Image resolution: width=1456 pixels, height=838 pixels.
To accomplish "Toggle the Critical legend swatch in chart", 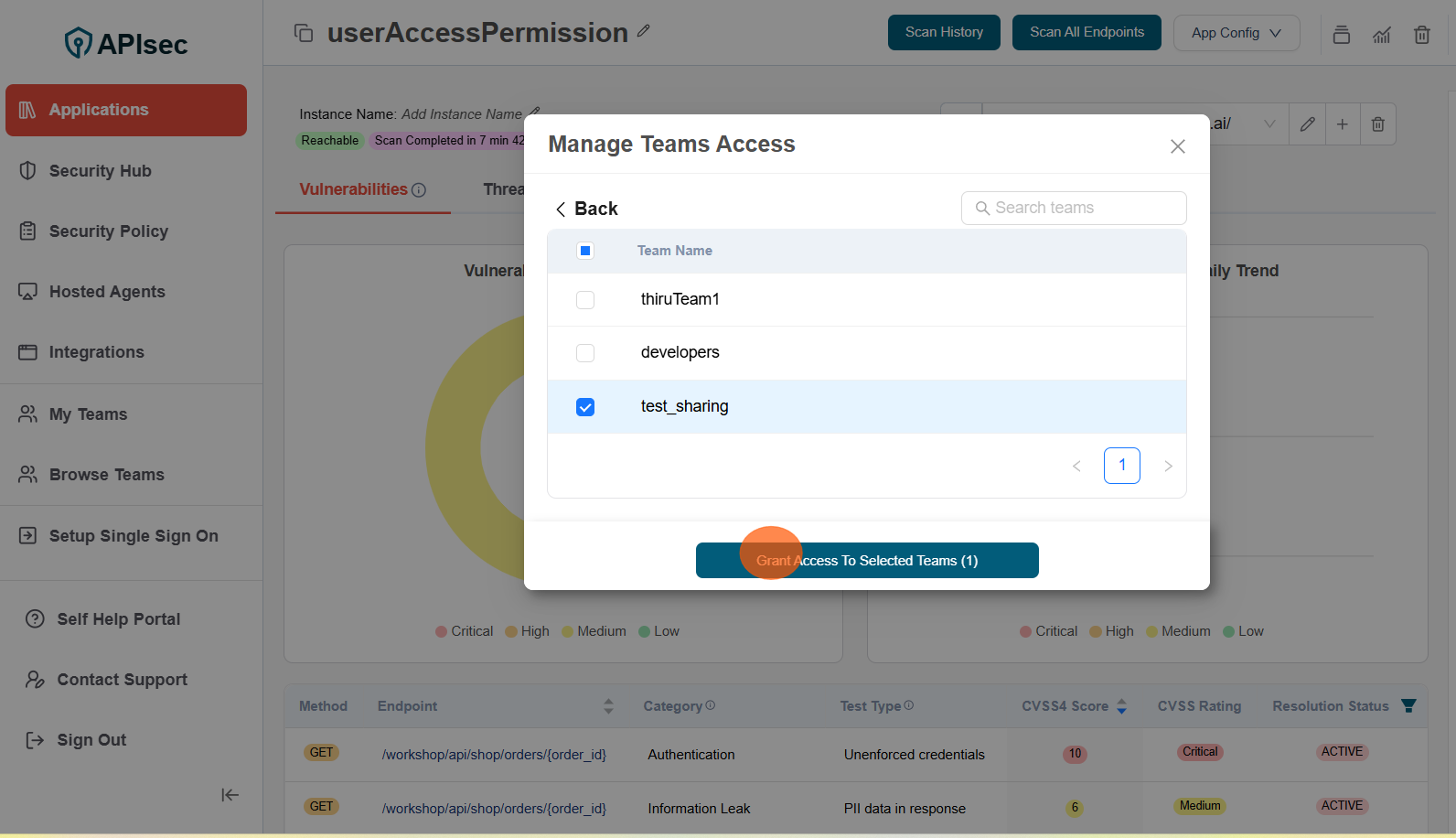I will [x=442, y=631].
